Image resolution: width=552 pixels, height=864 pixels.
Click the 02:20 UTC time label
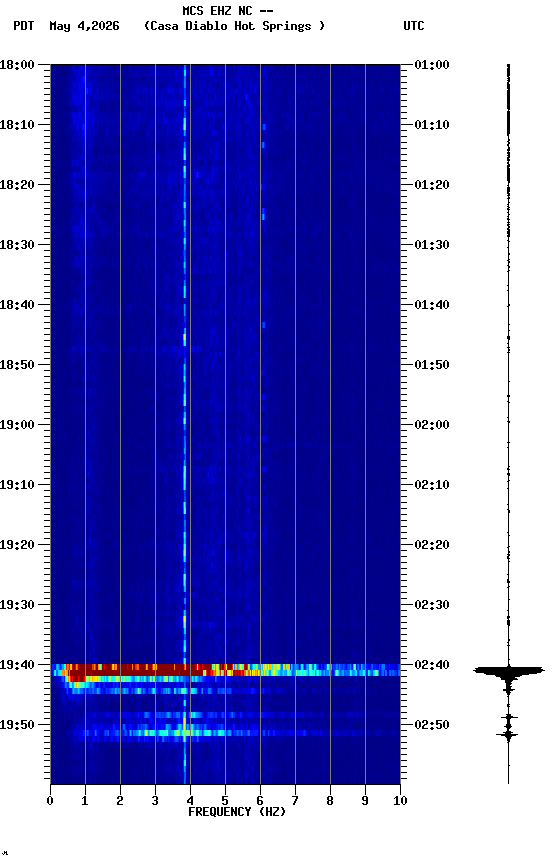[432, 545]
